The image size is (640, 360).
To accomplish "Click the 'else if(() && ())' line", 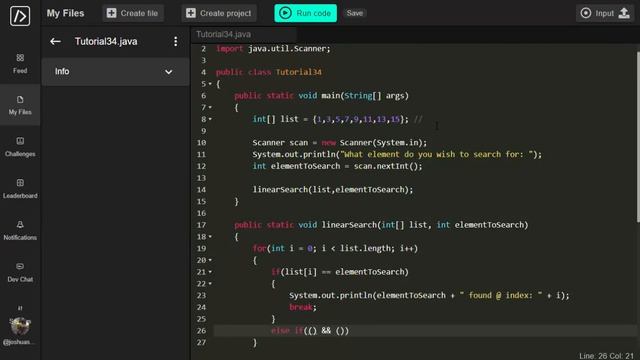I will click(310, 331).
